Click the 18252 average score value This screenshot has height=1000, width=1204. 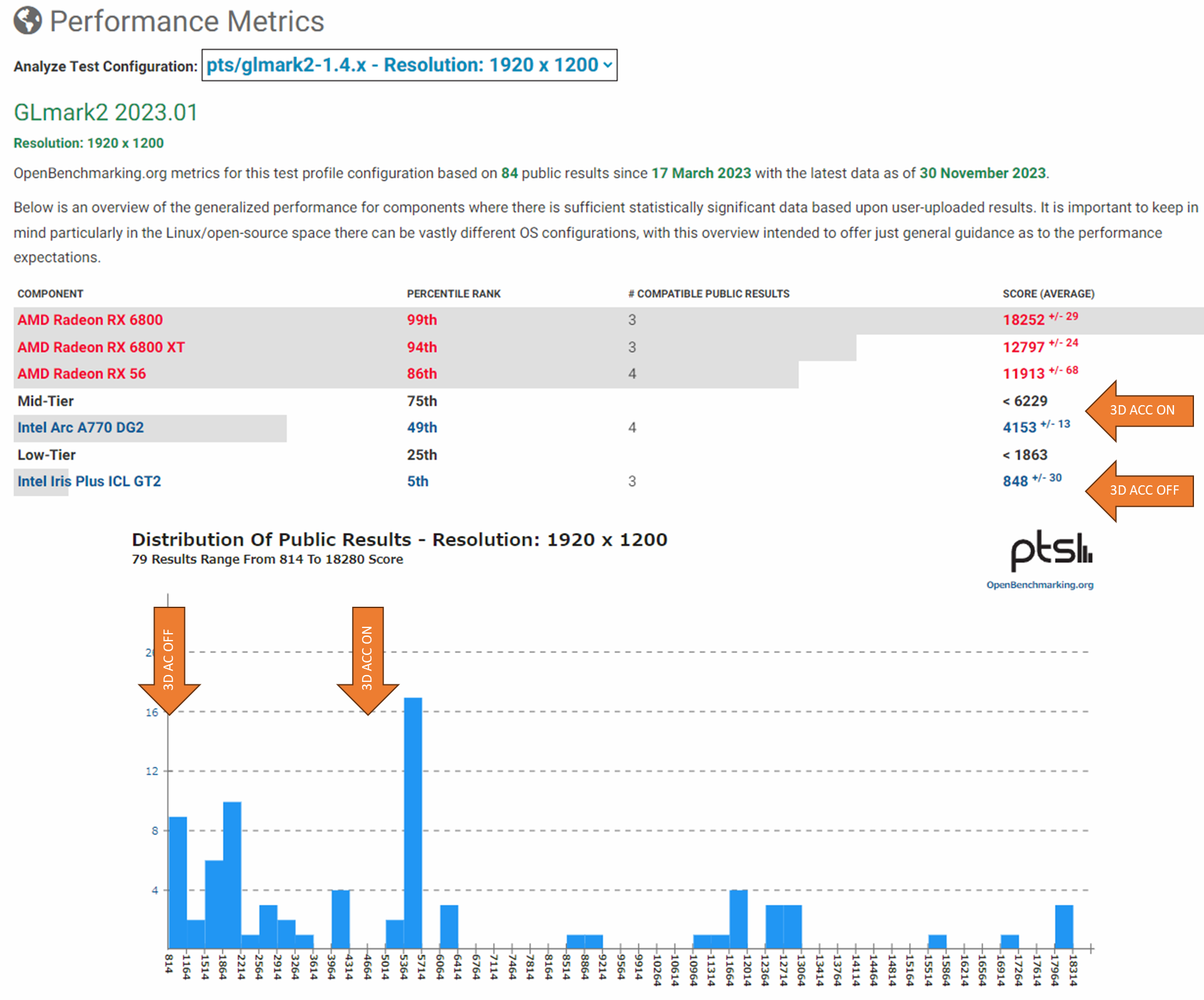click(x=1024, y=320)
